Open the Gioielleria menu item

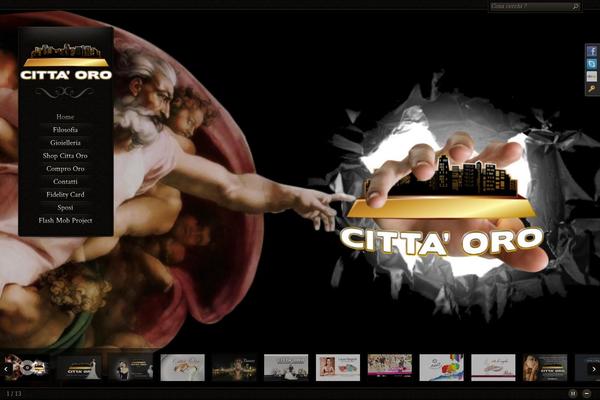point(65,143)
